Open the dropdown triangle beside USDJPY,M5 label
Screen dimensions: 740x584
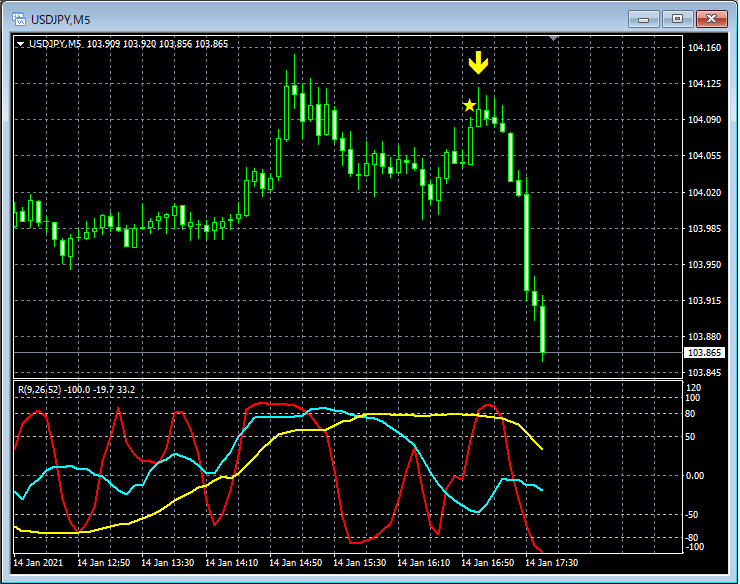pyautogui.click(x=21, y=44)
